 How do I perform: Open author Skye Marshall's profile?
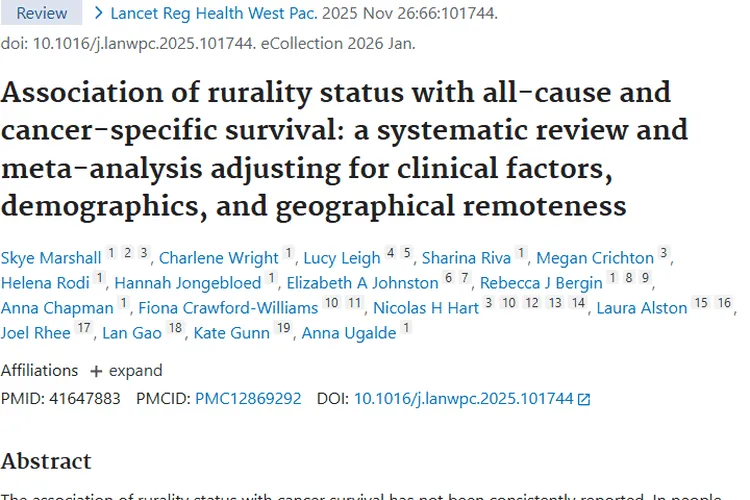click(51, 258)
